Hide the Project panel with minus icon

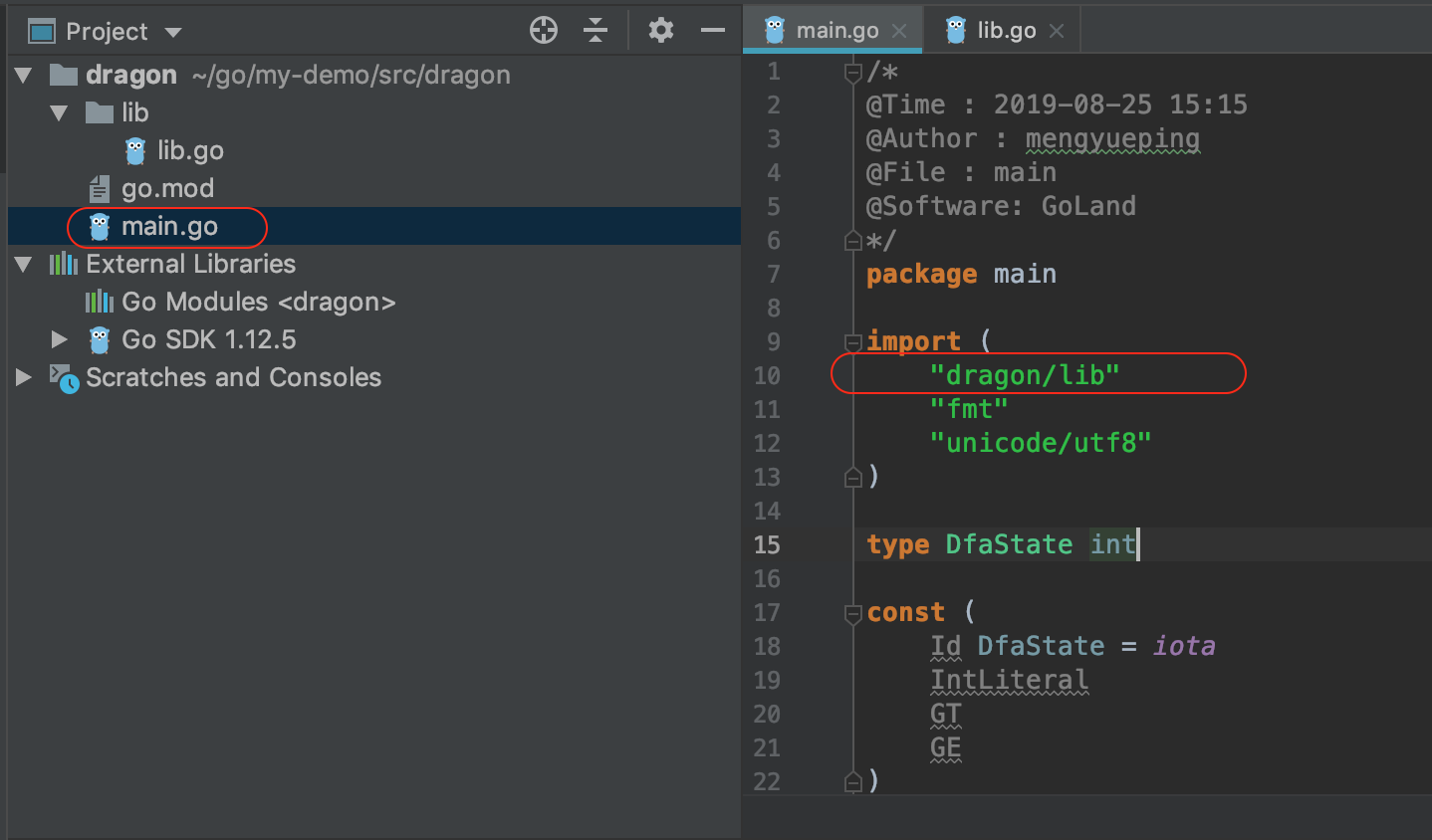[713, 31]
